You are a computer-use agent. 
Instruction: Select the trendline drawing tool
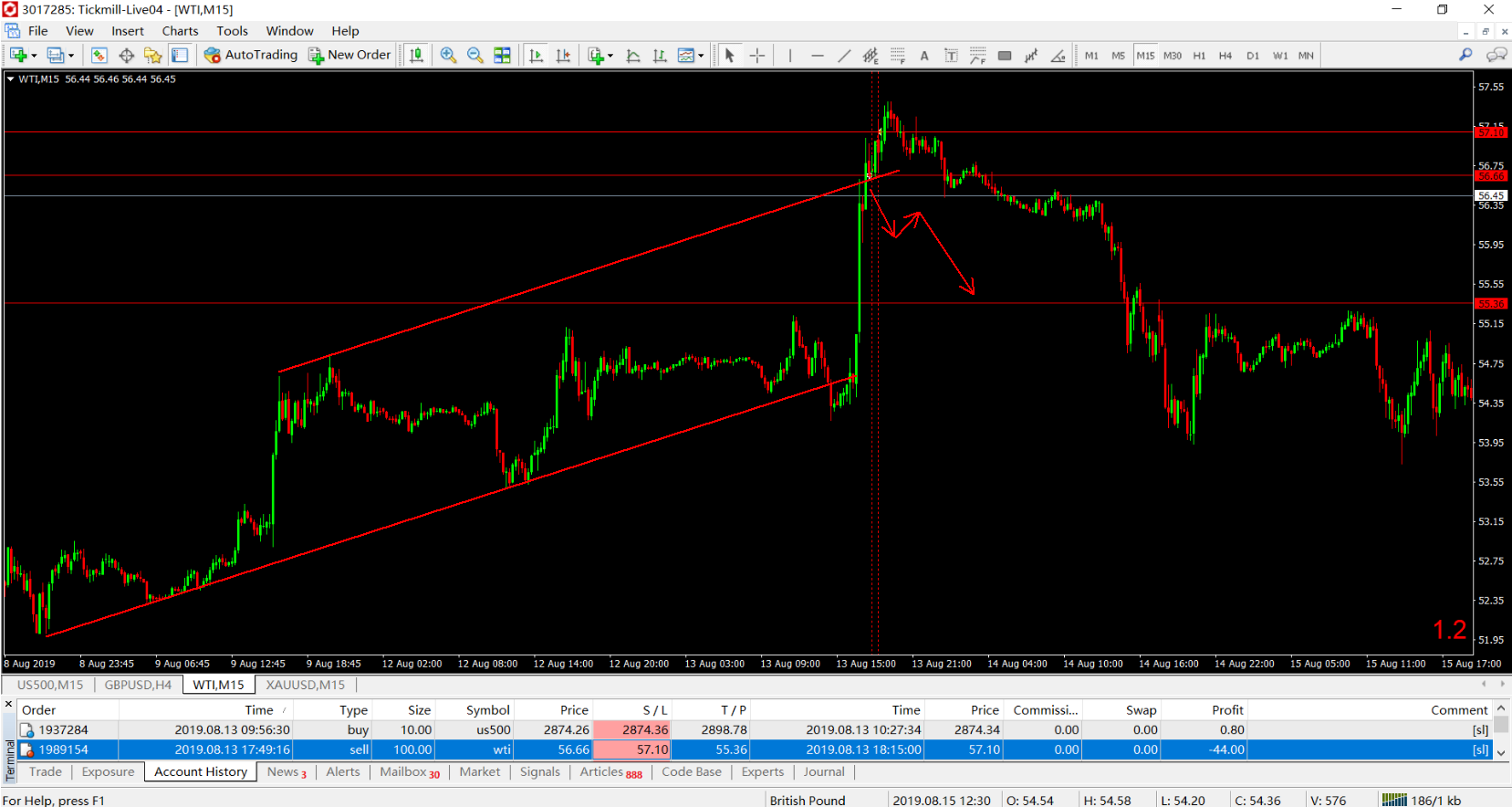coord(844,55)
